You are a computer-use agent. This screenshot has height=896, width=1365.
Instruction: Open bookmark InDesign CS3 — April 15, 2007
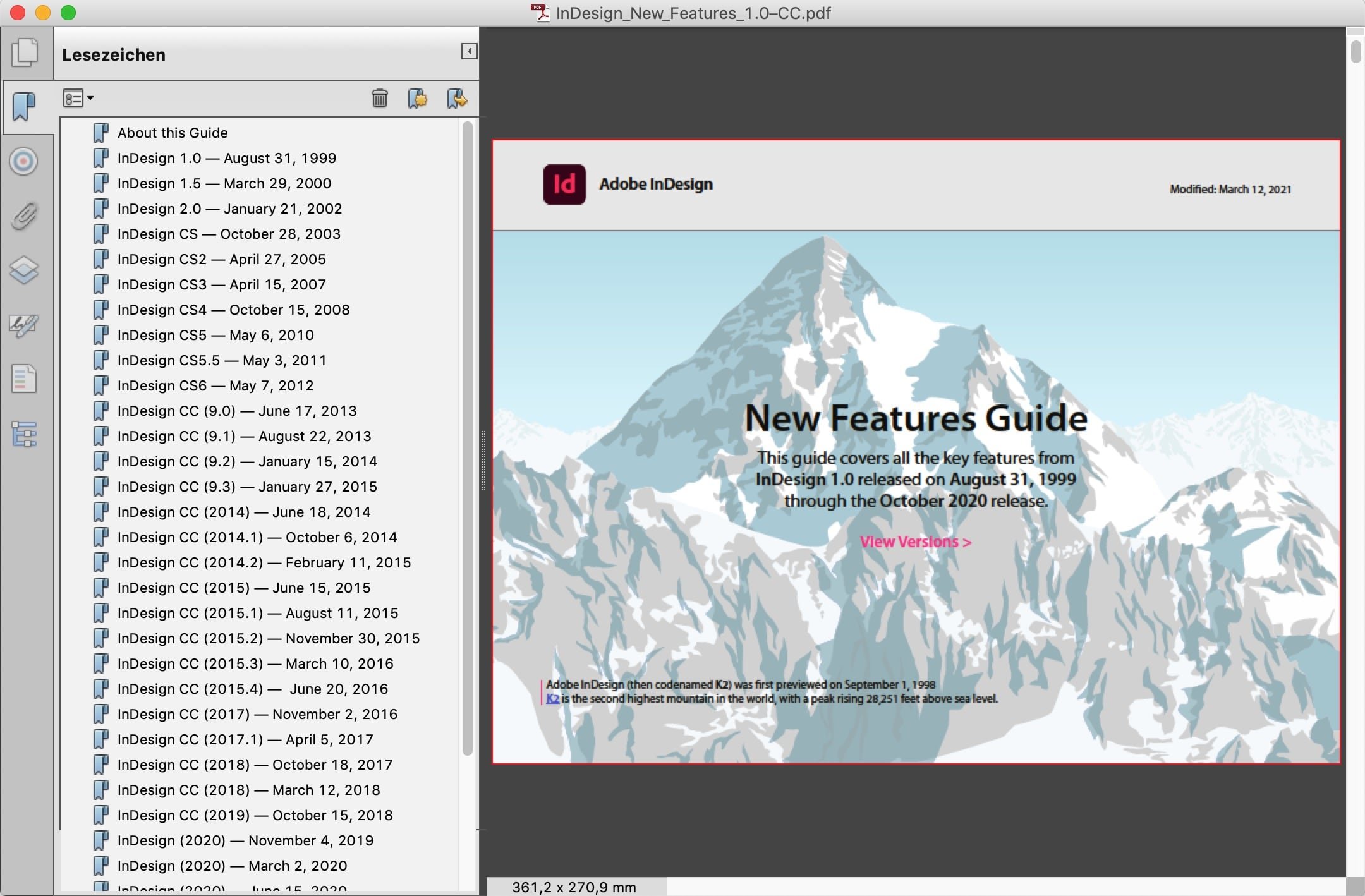(x=222, y=284)
